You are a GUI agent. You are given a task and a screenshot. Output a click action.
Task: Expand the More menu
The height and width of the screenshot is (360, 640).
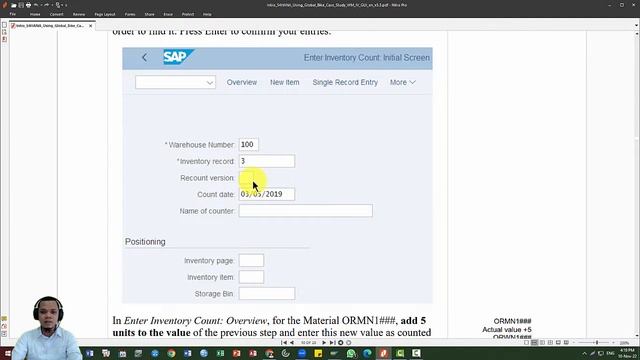click(x=402, y=82)
